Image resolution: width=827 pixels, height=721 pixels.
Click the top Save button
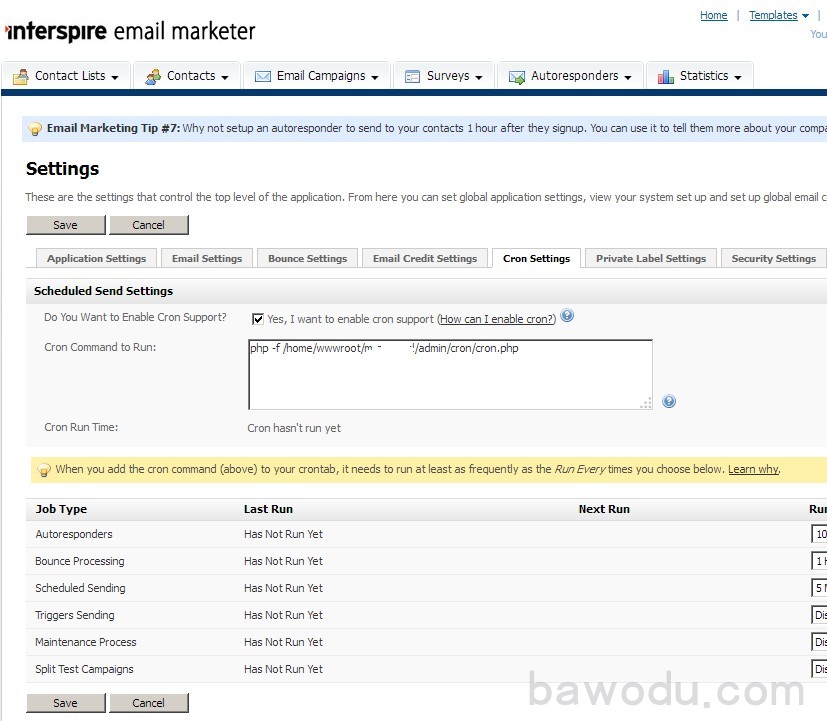click(65, 225)
